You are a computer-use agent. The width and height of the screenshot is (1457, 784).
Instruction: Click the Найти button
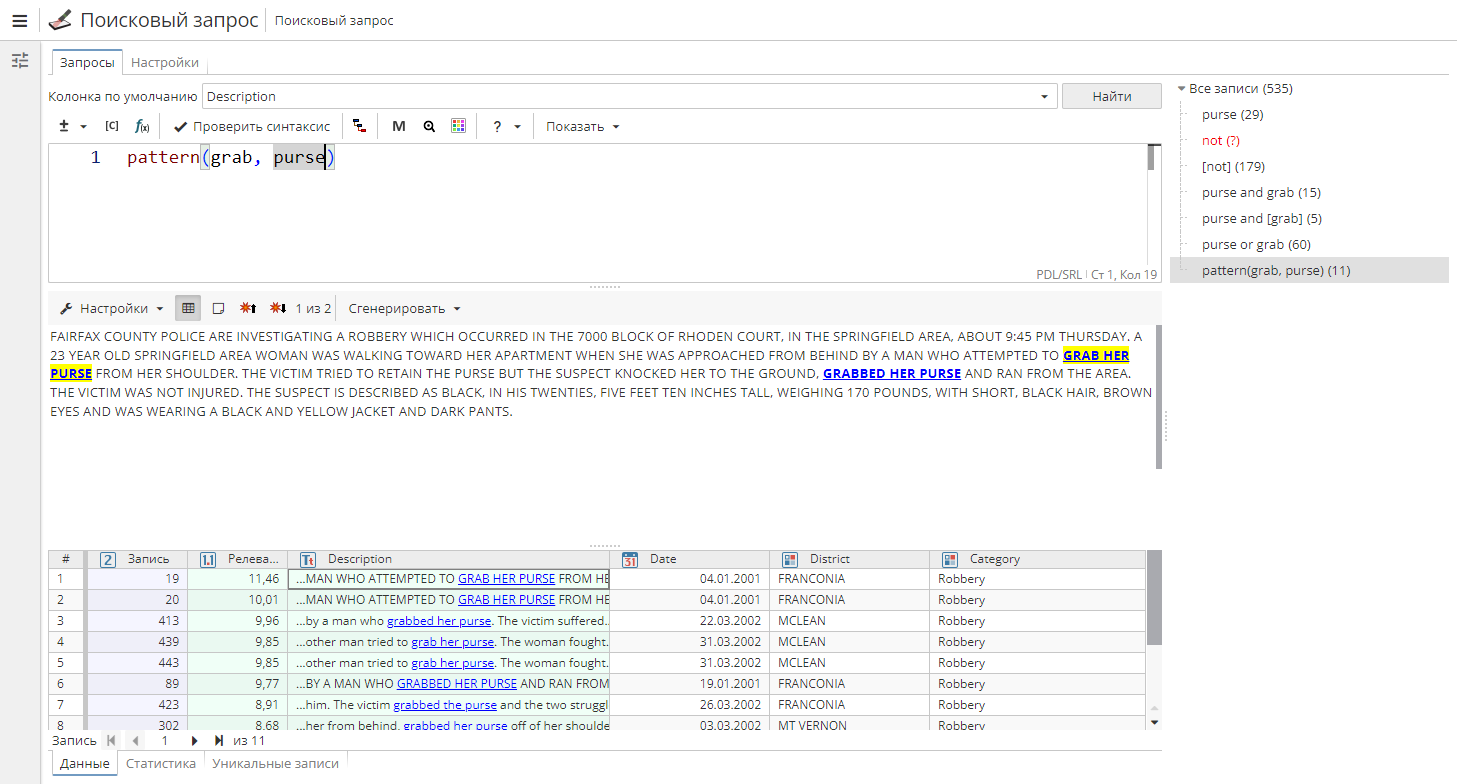click(x=1112, y=97)
